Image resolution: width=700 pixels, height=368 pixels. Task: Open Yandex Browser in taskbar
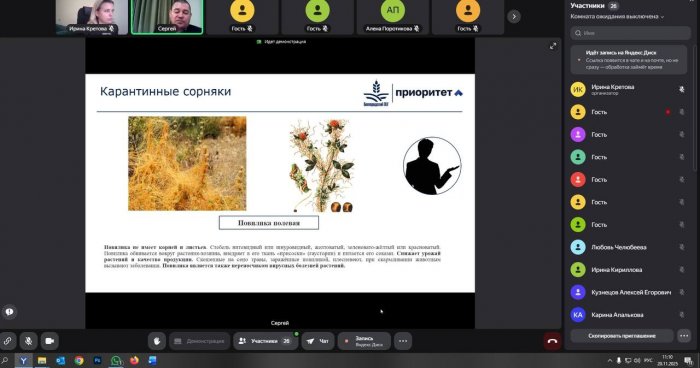click(23, 360)
